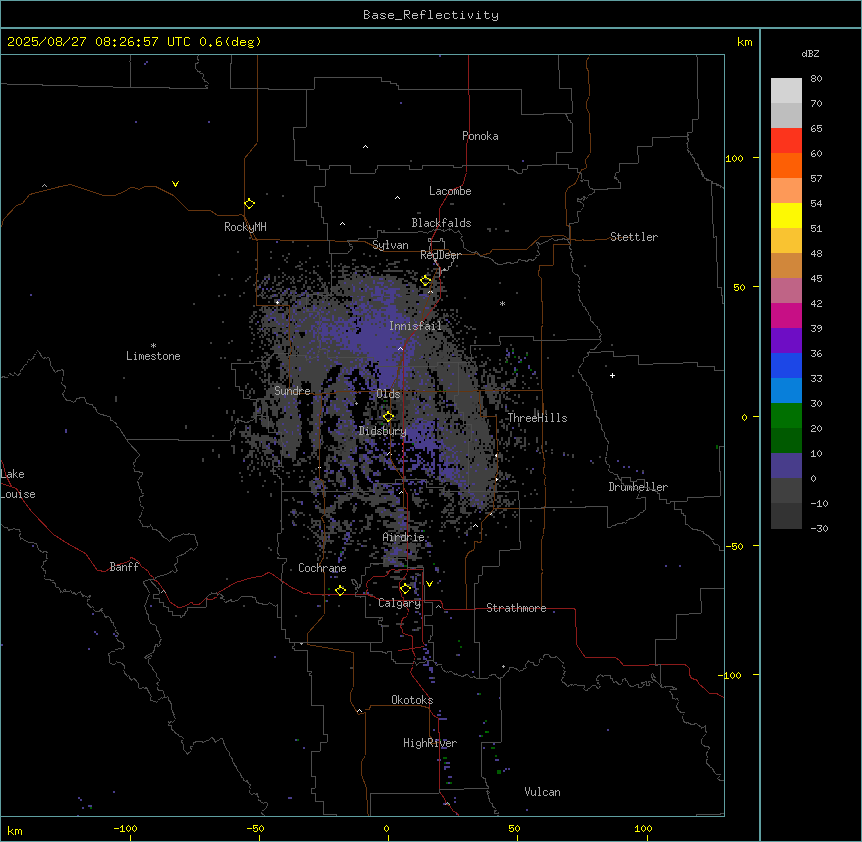Click the orange 60-57 dBZ swatch
This screenshot has height=842, width=862.
(786, 165)
